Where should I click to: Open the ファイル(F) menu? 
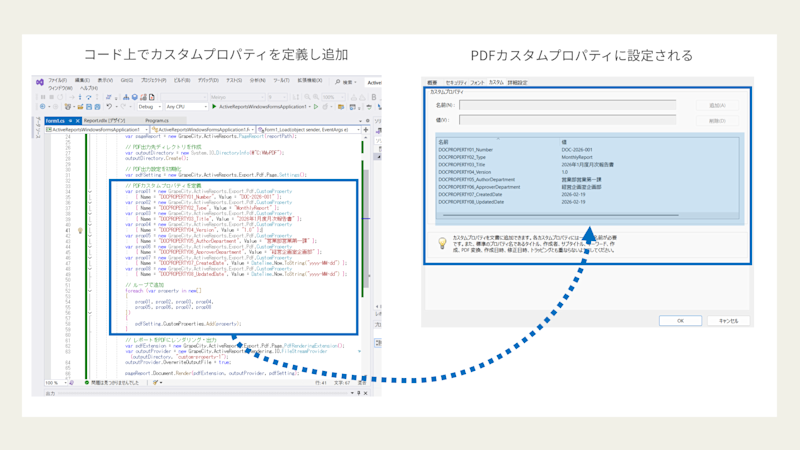pyautogui.click(x=58, y=81)
